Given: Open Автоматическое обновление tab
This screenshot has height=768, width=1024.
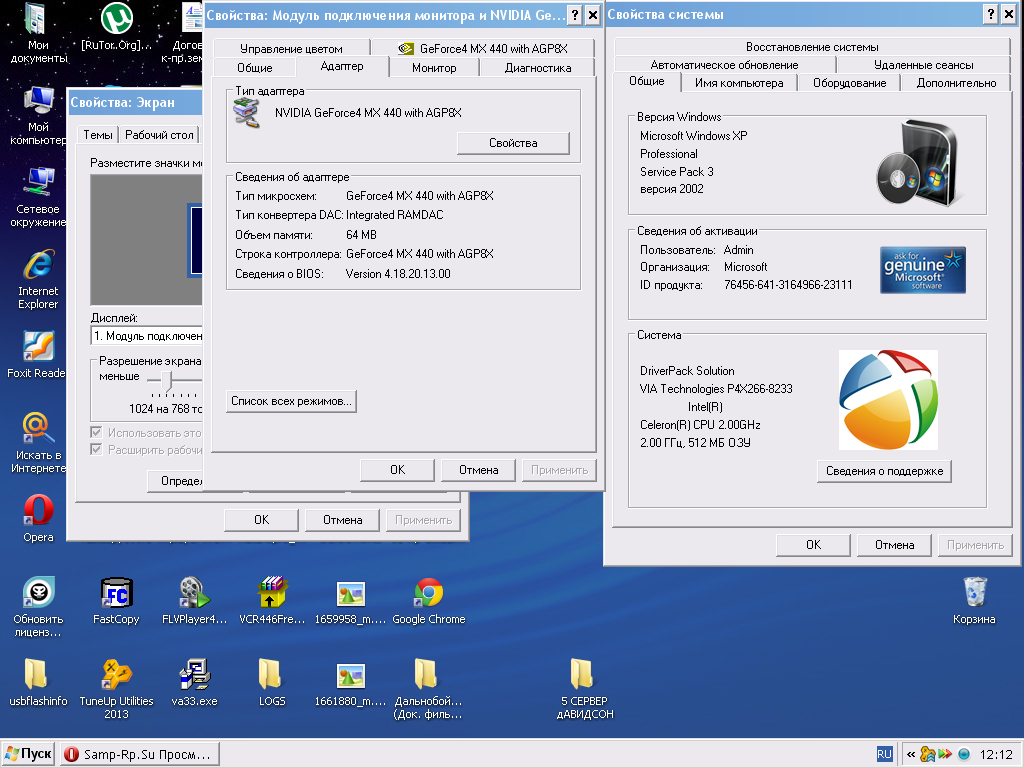Looking at the screenshot, I should click(724, 65).
